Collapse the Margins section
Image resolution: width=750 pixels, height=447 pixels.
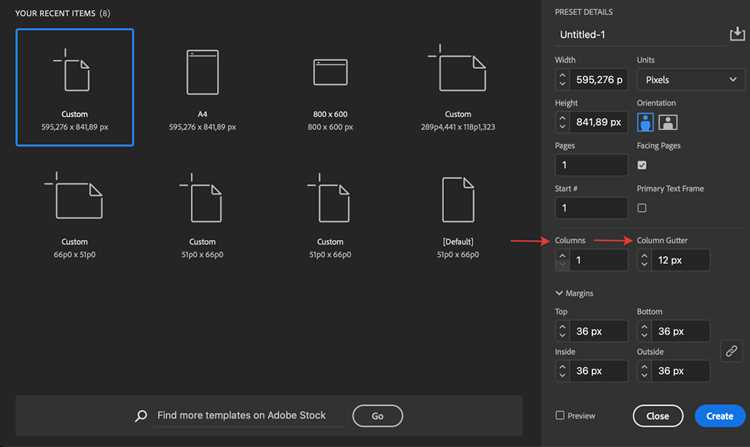click(x=559, y=293)
